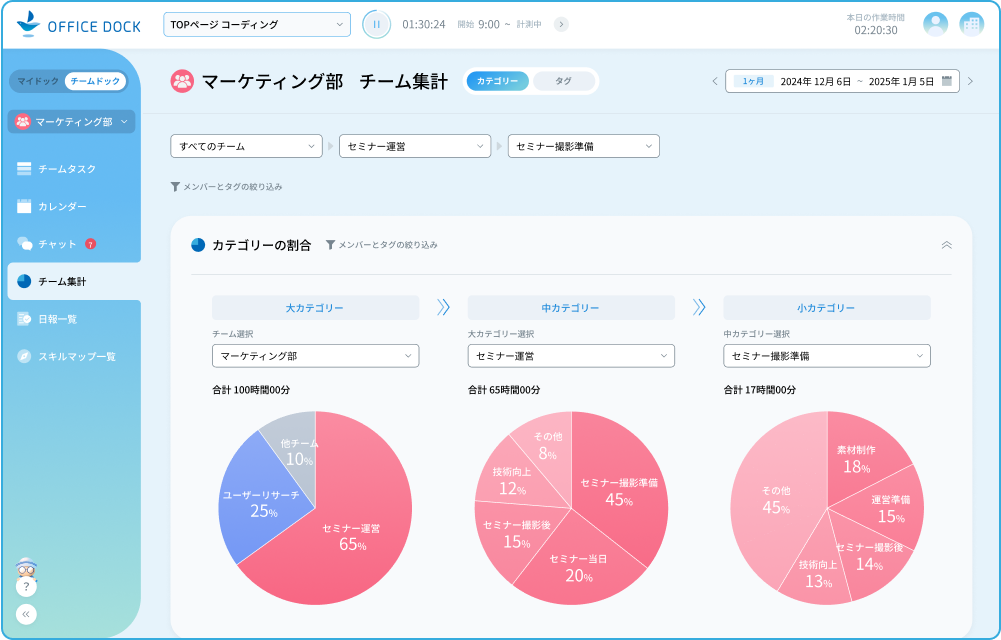Open the 中カテゴリー選択 セミナー撮影準備 dropdown
The image size is (1001, 640).
(x=827, y=355)
